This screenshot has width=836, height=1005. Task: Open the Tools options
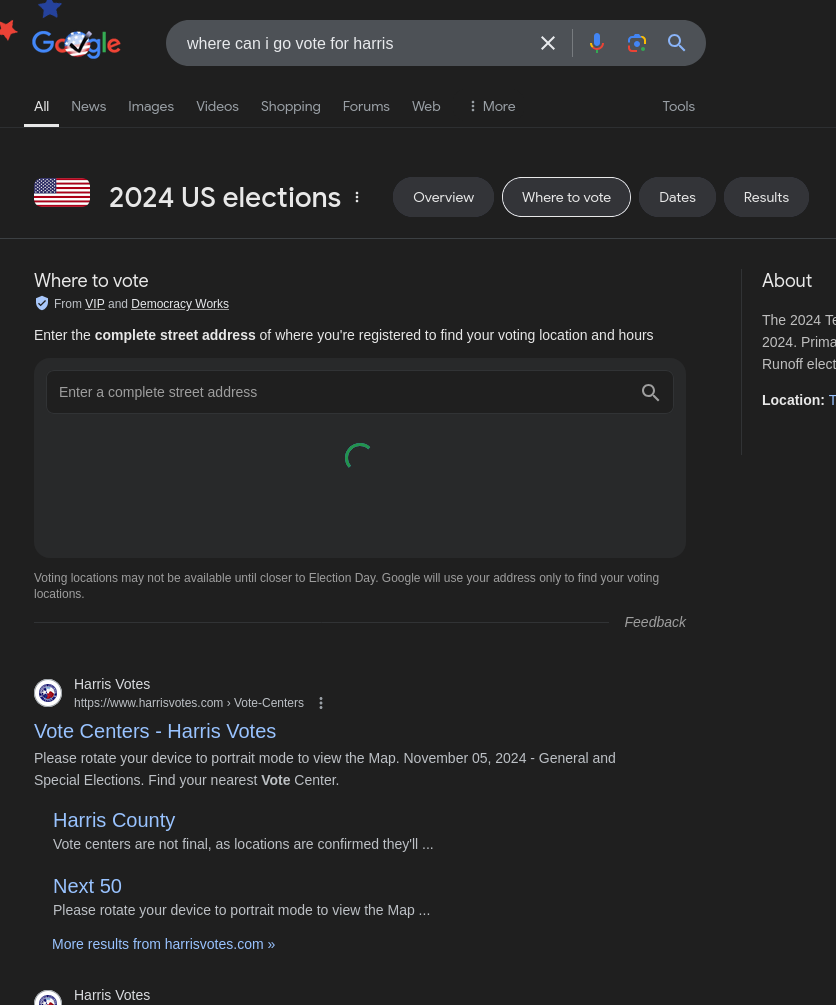tap(678, 106)
